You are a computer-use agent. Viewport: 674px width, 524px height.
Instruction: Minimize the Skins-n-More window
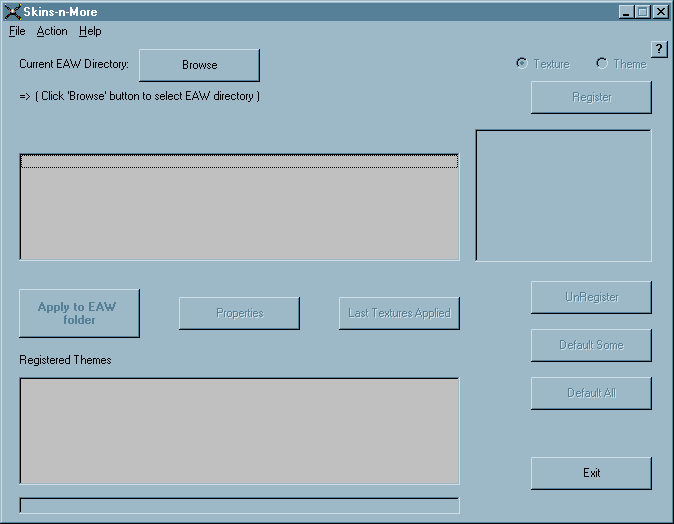(x=626, y=12)
